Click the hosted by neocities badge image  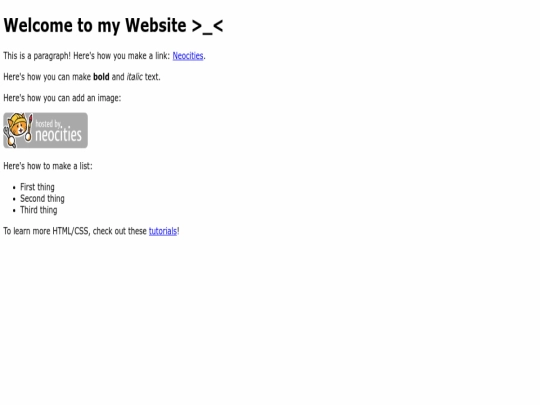[45, 131]
